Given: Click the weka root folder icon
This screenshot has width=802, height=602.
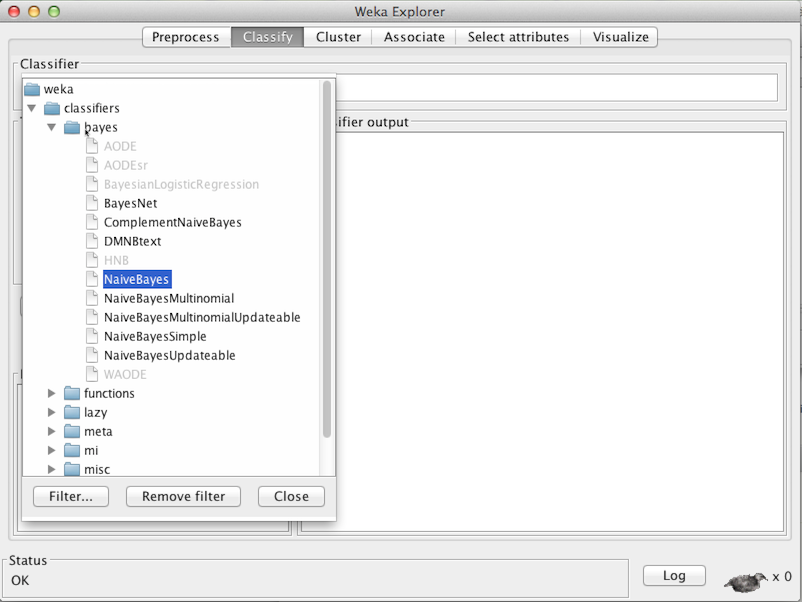Looking at the screenshot, I should click(32, 89).
